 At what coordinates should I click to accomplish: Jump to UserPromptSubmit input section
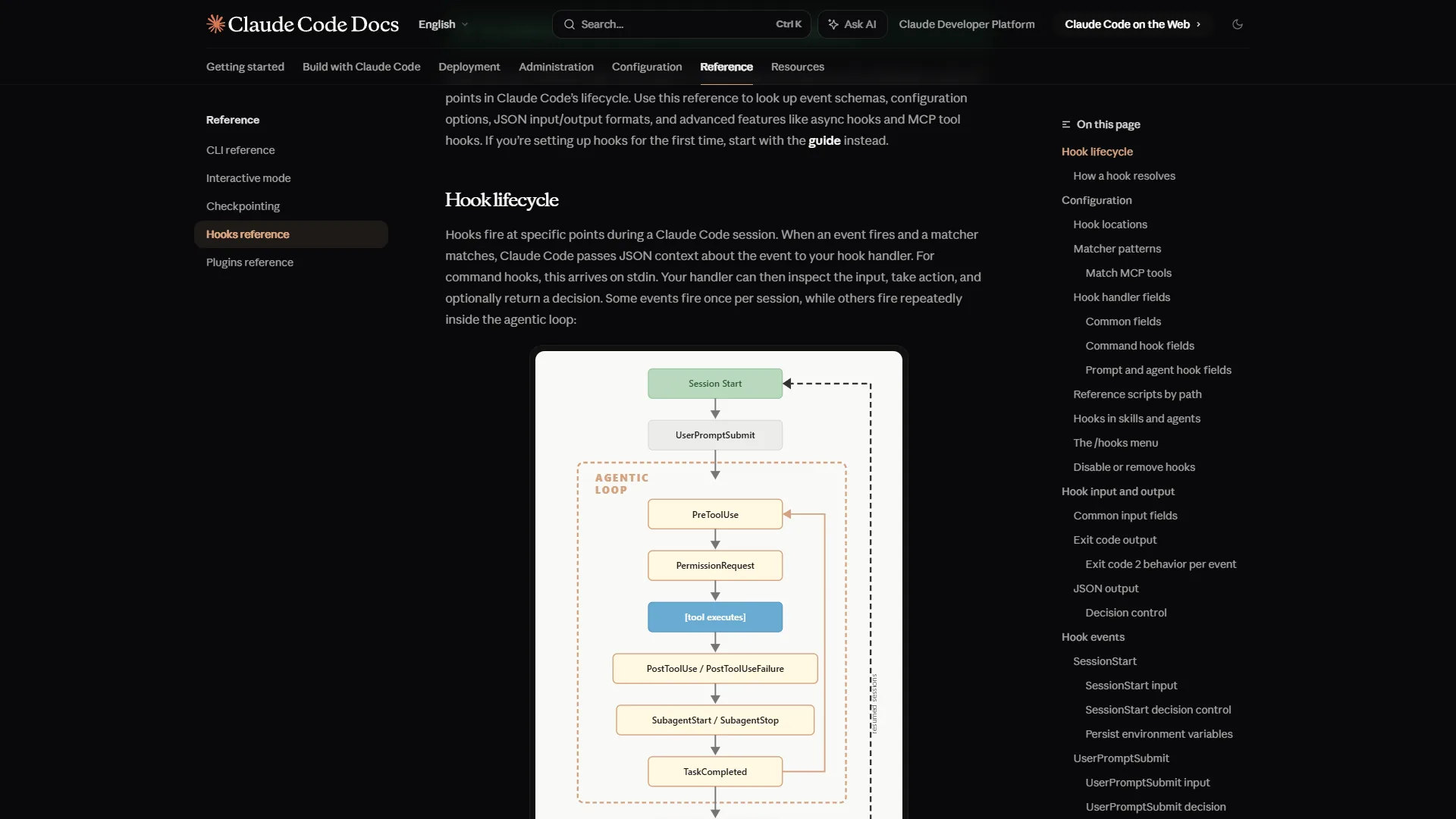pyautogui.click(x=1147, y=783)
